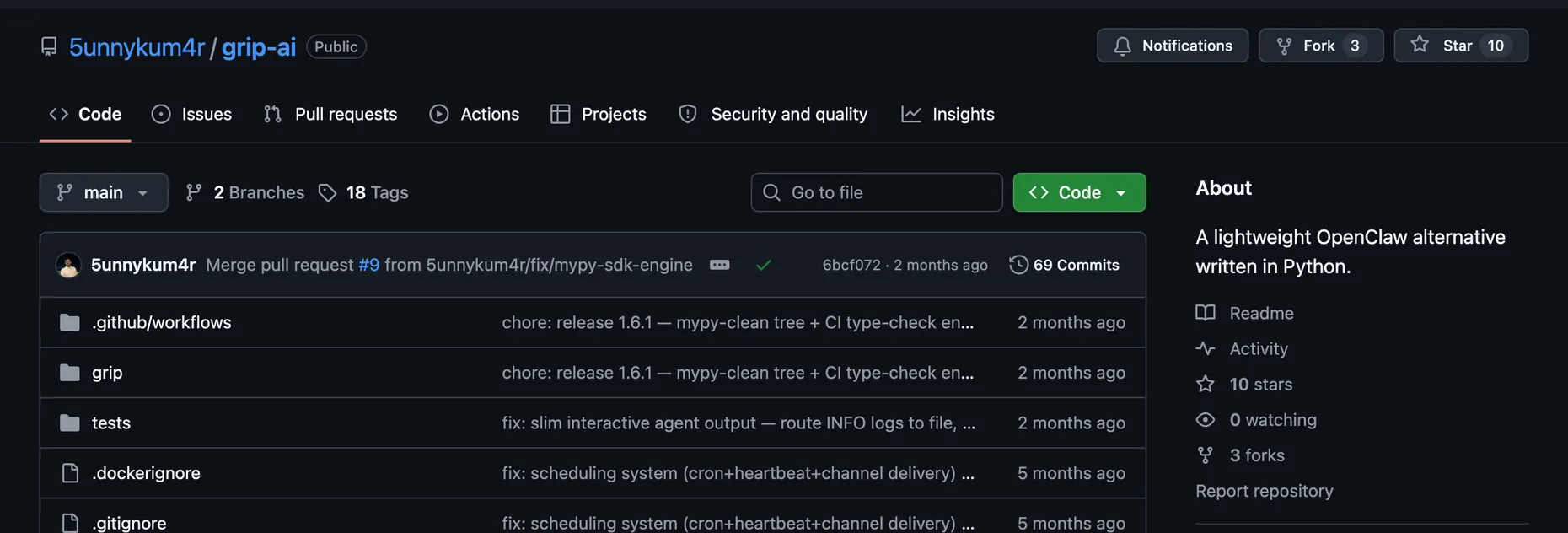The width and height of the screenshot is (1568, 533).
Task: Open the .github/workflows folder
Action: pos(161,322)
